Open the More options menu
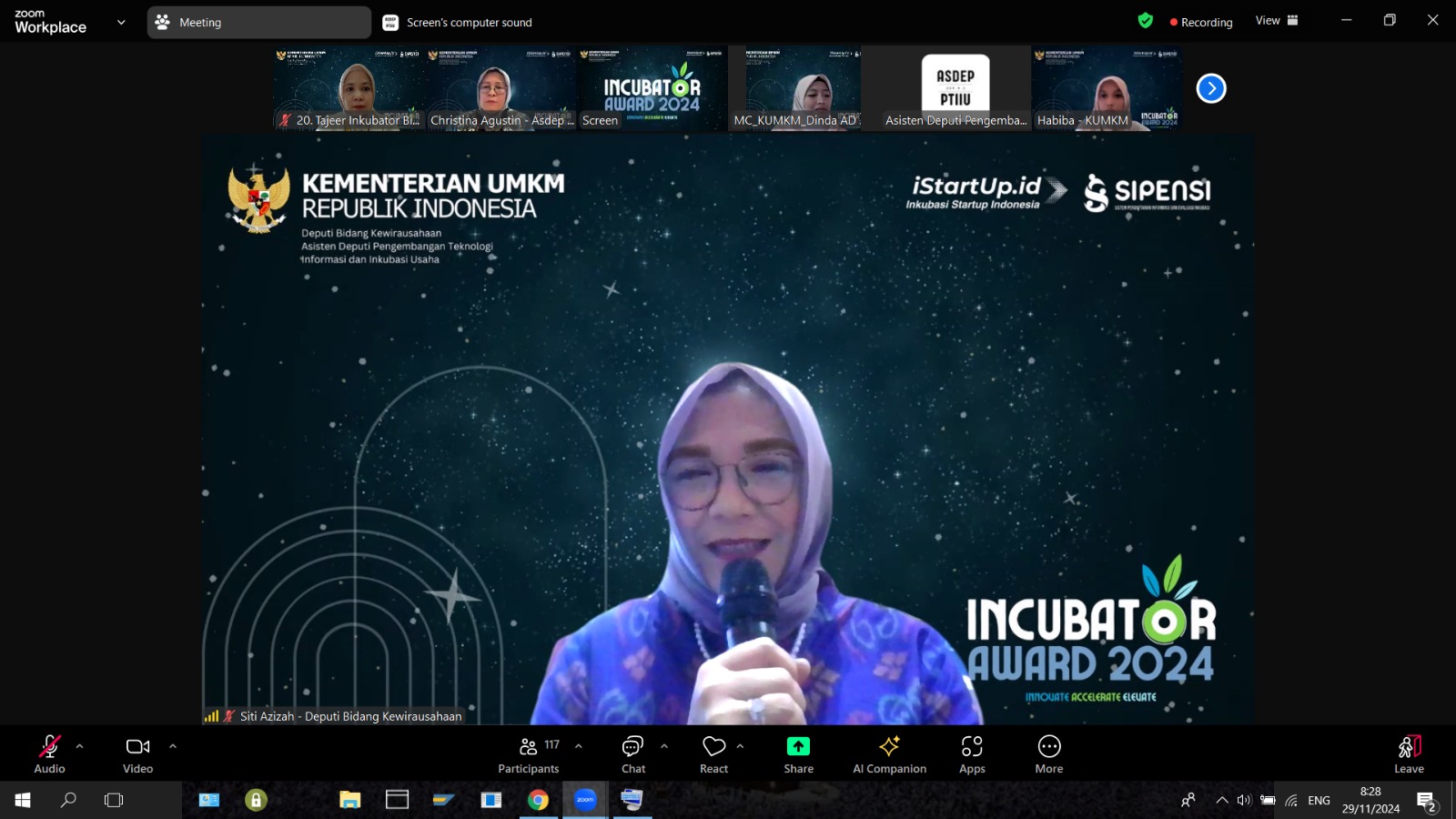Viewport: 1456px width, 819px height. tap(1049, 754)
